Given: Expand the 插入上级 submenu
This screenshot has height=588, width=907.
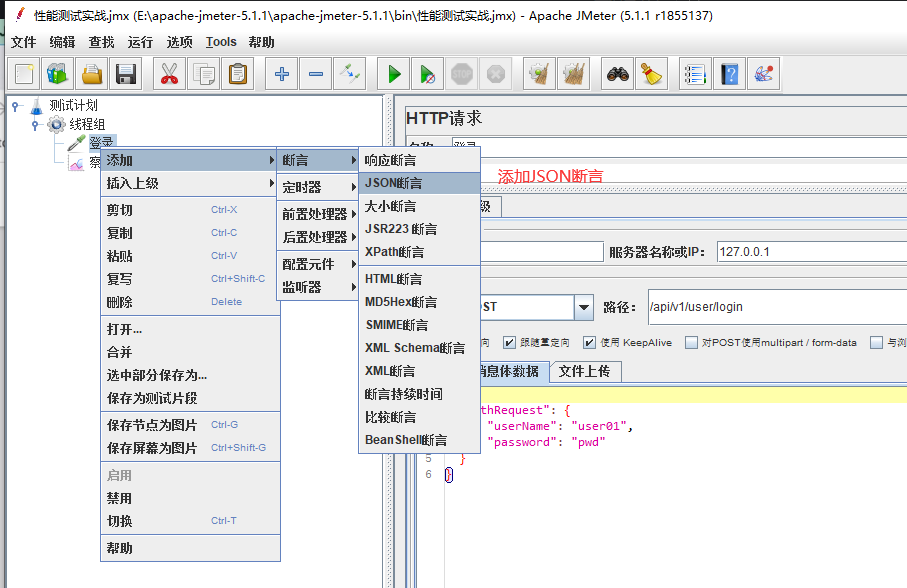Looking at the screenshot, I should (190, 183).
